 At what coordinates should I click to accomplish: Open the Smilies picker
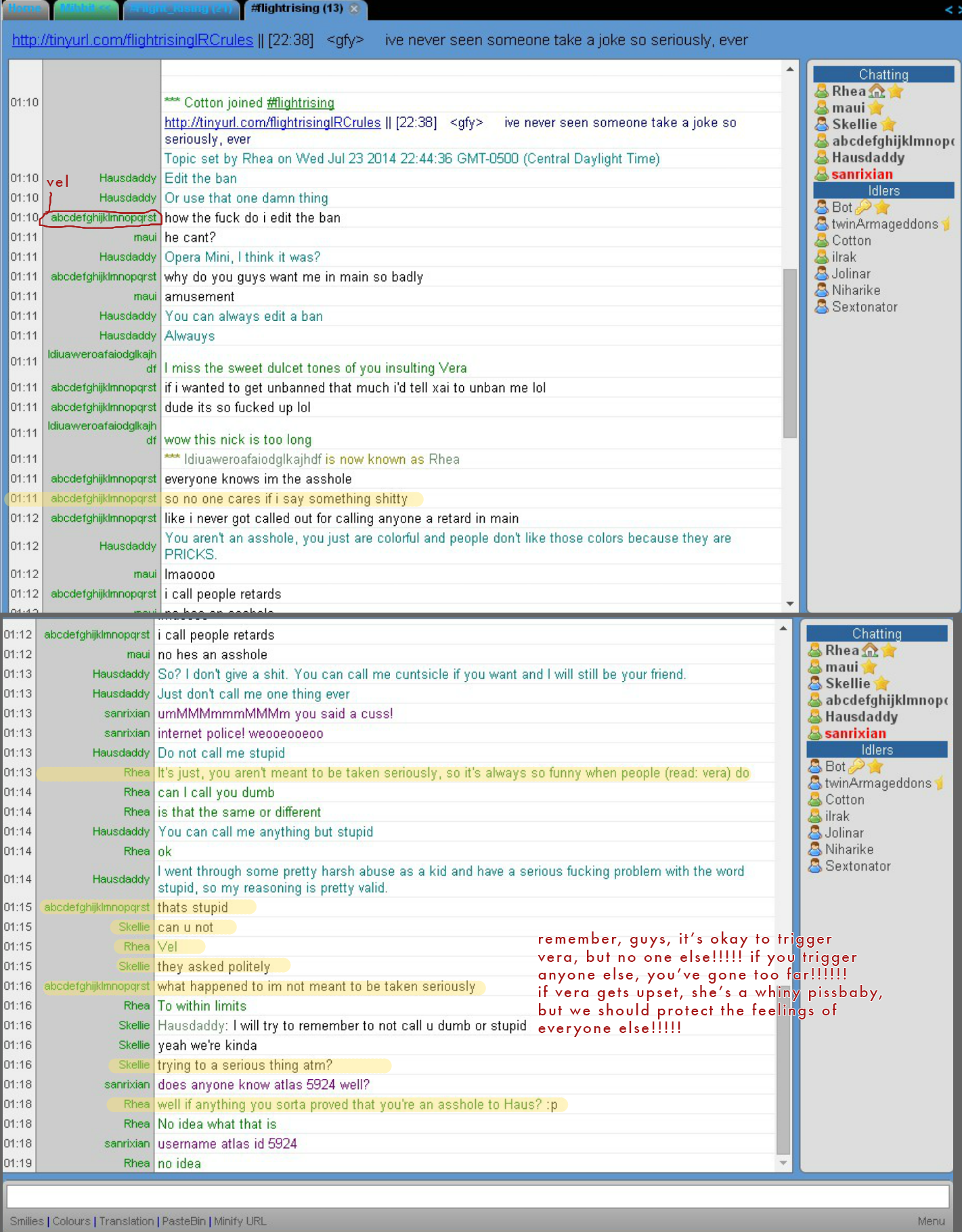tap(26, 1221)
